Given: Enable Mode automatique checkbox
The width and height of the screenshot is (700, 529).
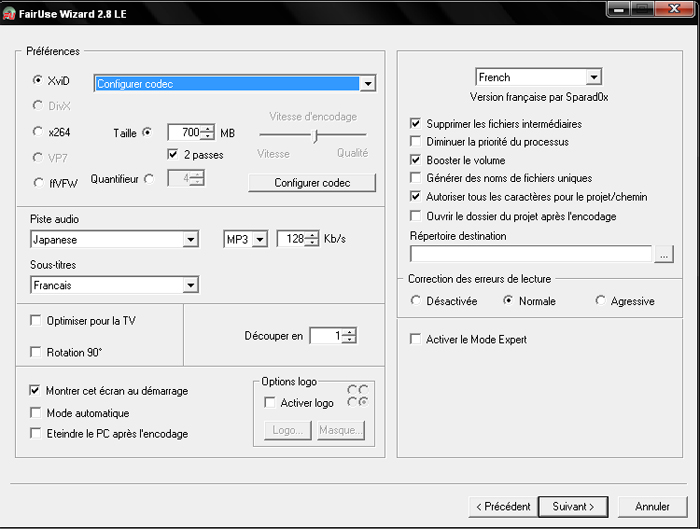Looking at the screenshot, I should (x=36, y=412).
